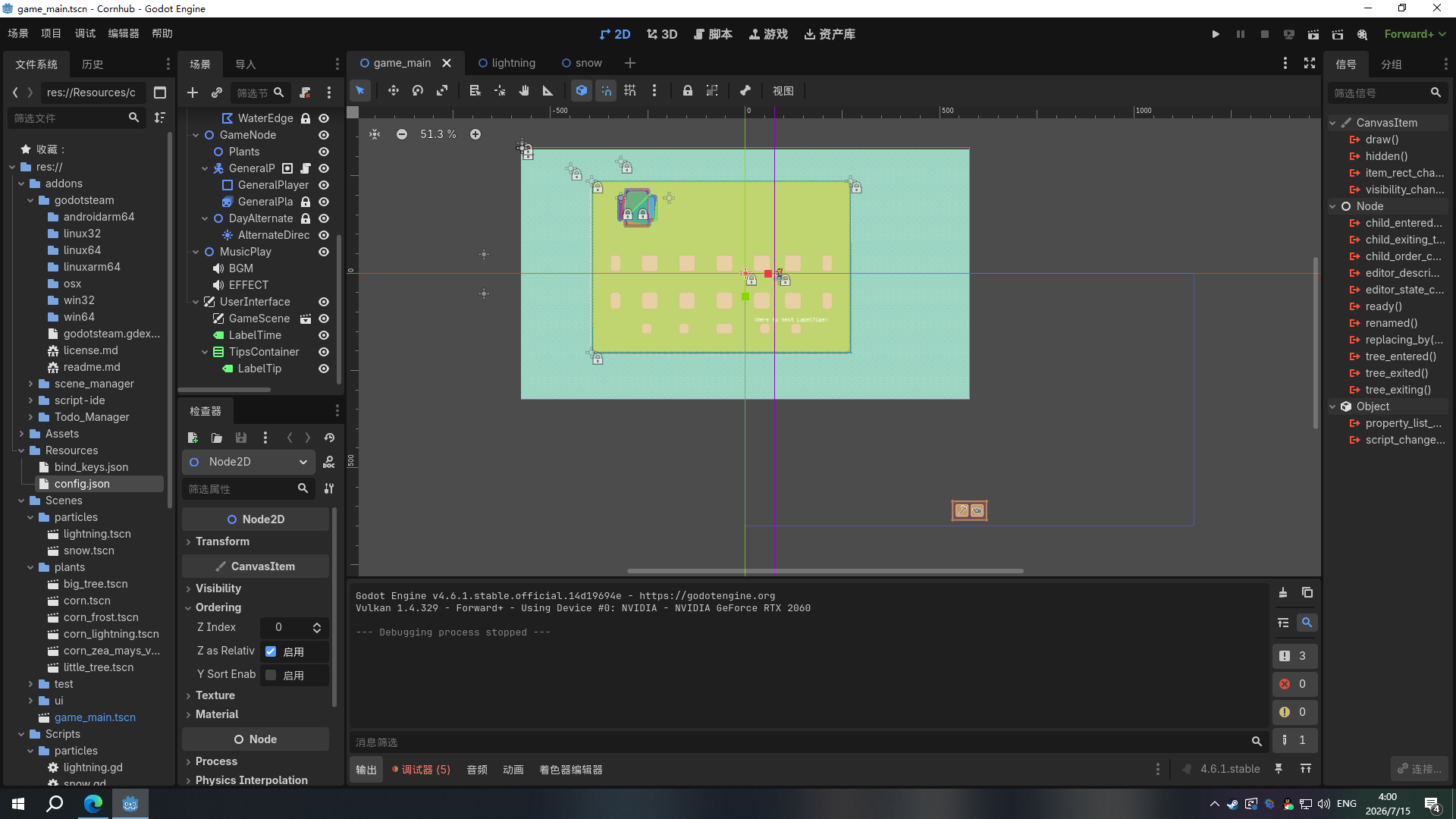Image resolution: width=1456 pixels, height=819 pixels.
Task: Select the Rotate mode tool
Action: pyautogui.click(x=418, y=91)
